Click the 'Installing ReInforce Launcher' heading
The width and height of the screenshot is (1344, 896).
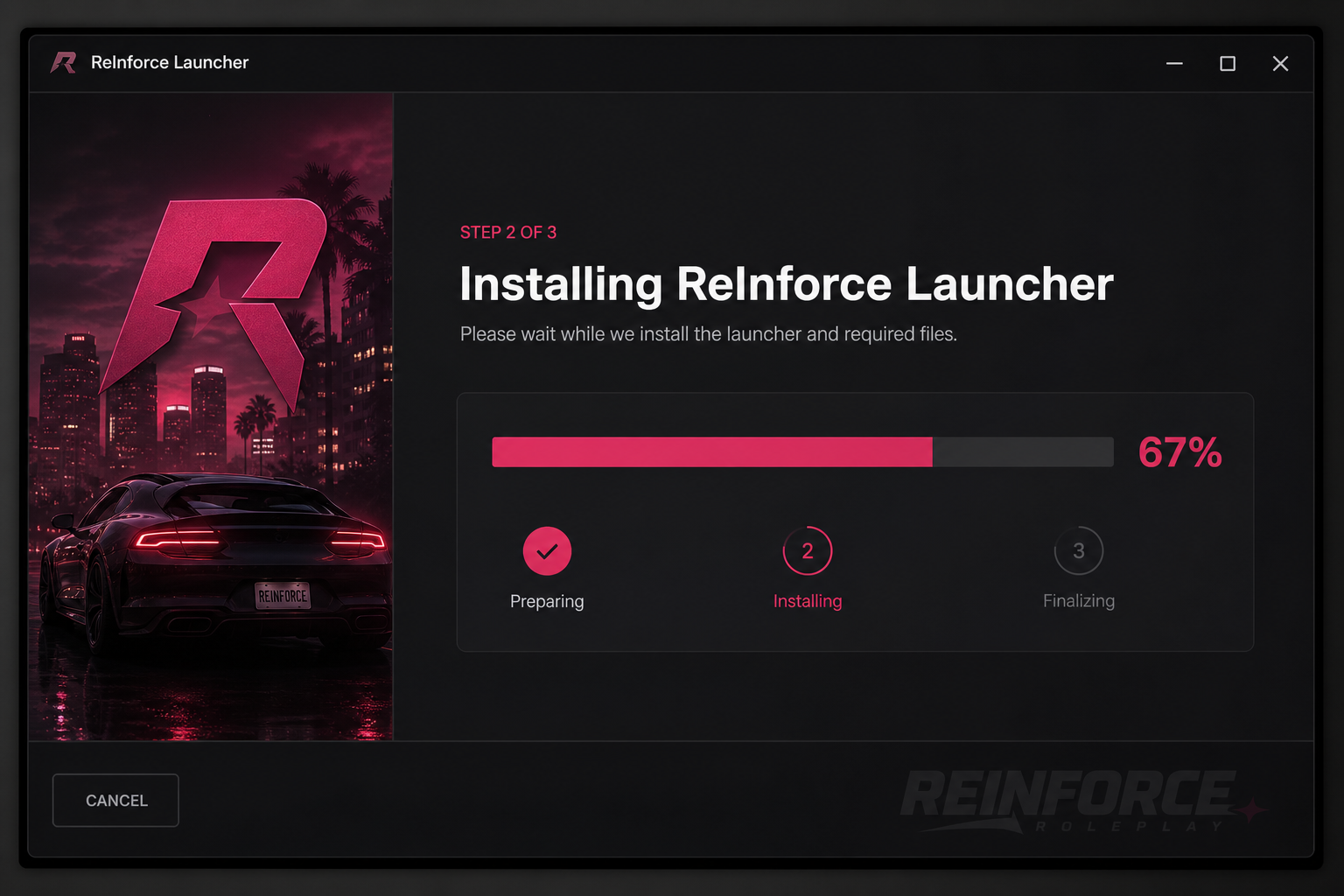coord(787,284)
